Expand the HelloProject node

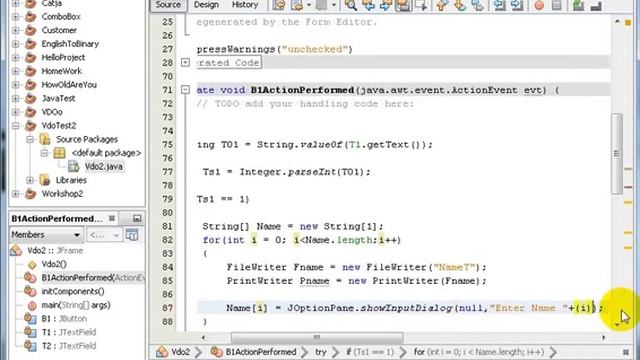(x=16, y=58)
